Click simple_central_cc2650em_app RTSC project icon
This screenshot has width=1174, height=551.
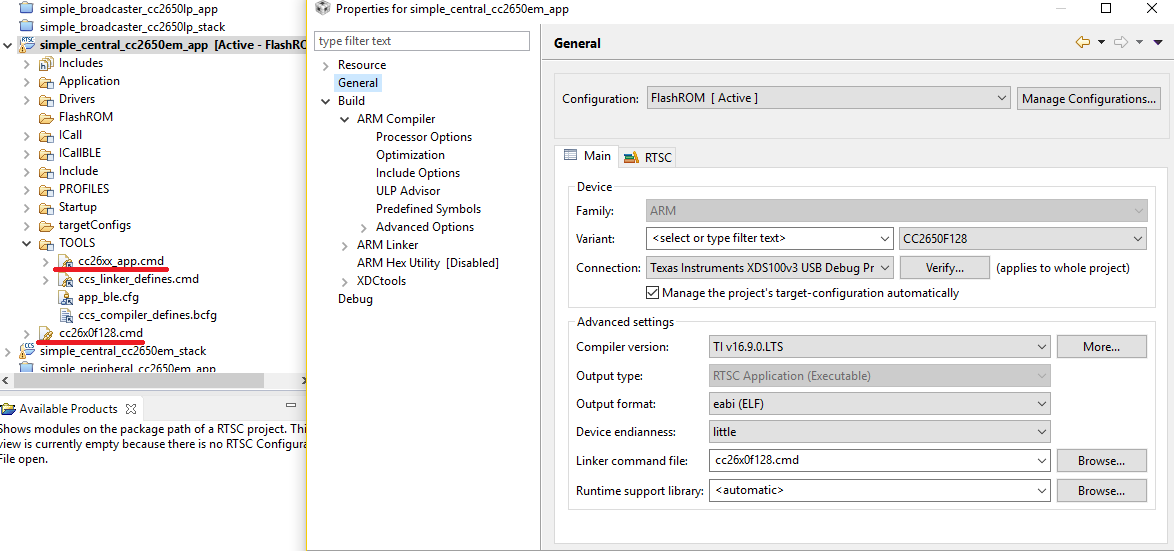(x=27, y=45)
